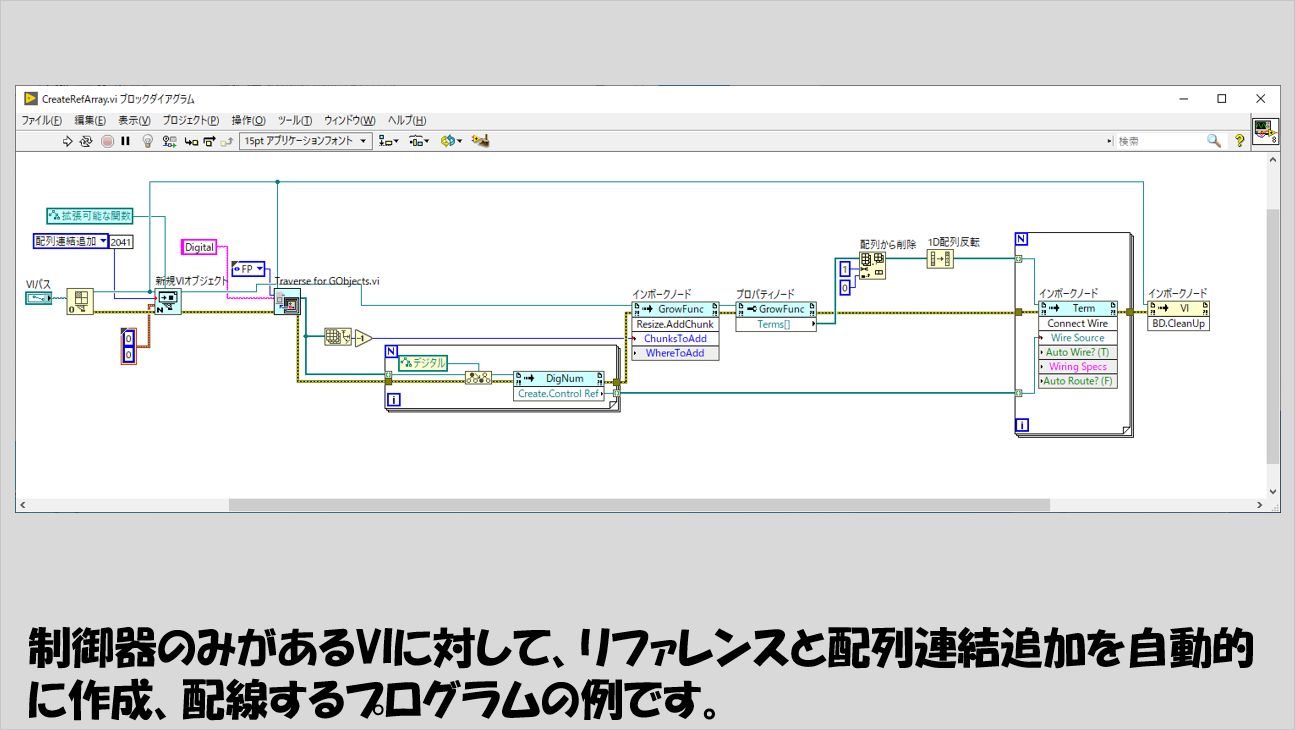The width and height of the screenshot is (1295, 730).
Task: Click the Step Into button
Action: [190, 141]
